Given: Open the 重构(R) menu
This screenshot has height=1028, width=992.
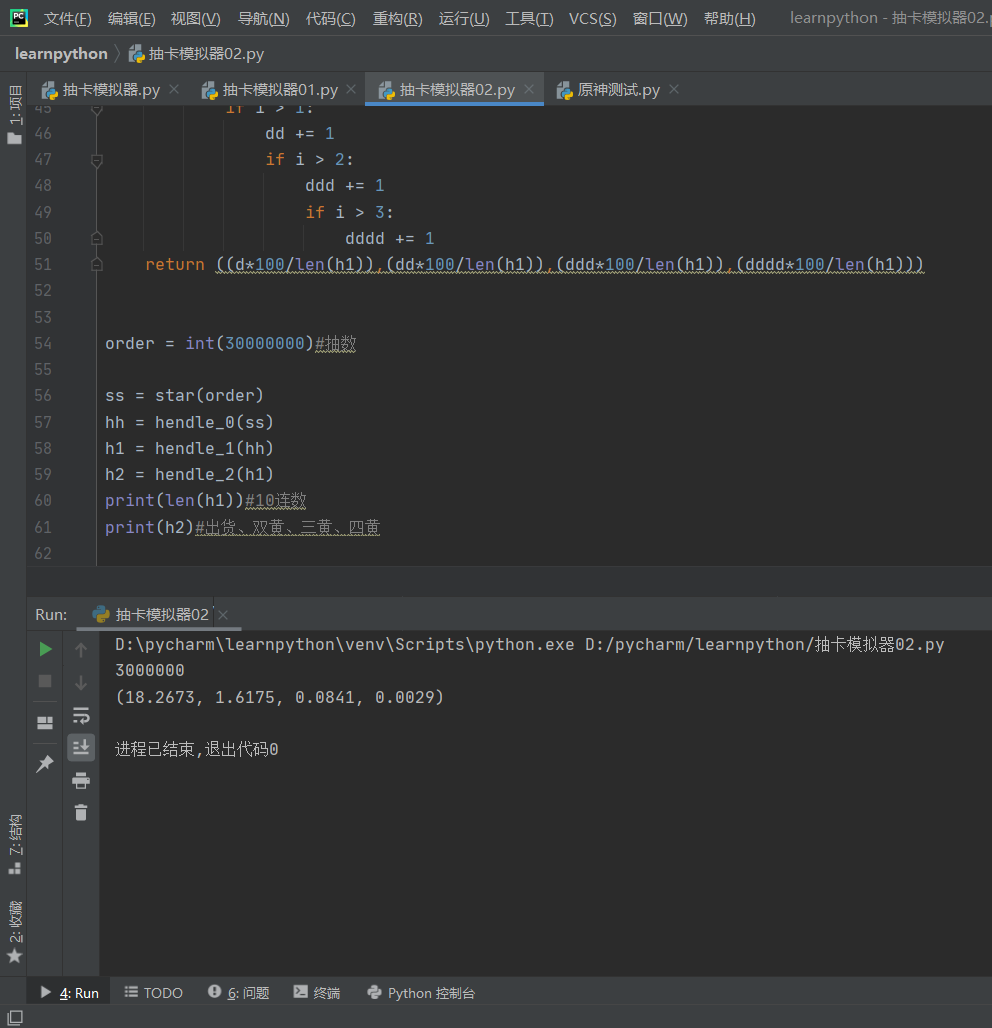Looking at the screenshot, I should click(x=397, y=18).
